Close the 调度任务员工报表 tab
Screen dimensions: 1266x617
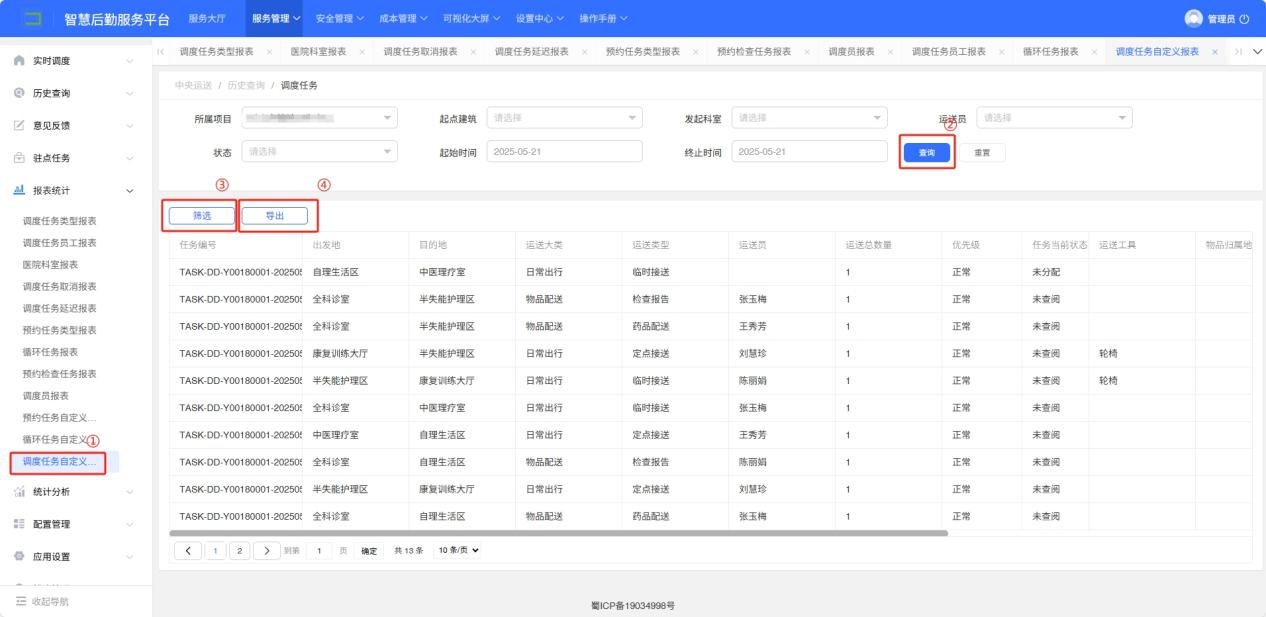coord(1001,51)
